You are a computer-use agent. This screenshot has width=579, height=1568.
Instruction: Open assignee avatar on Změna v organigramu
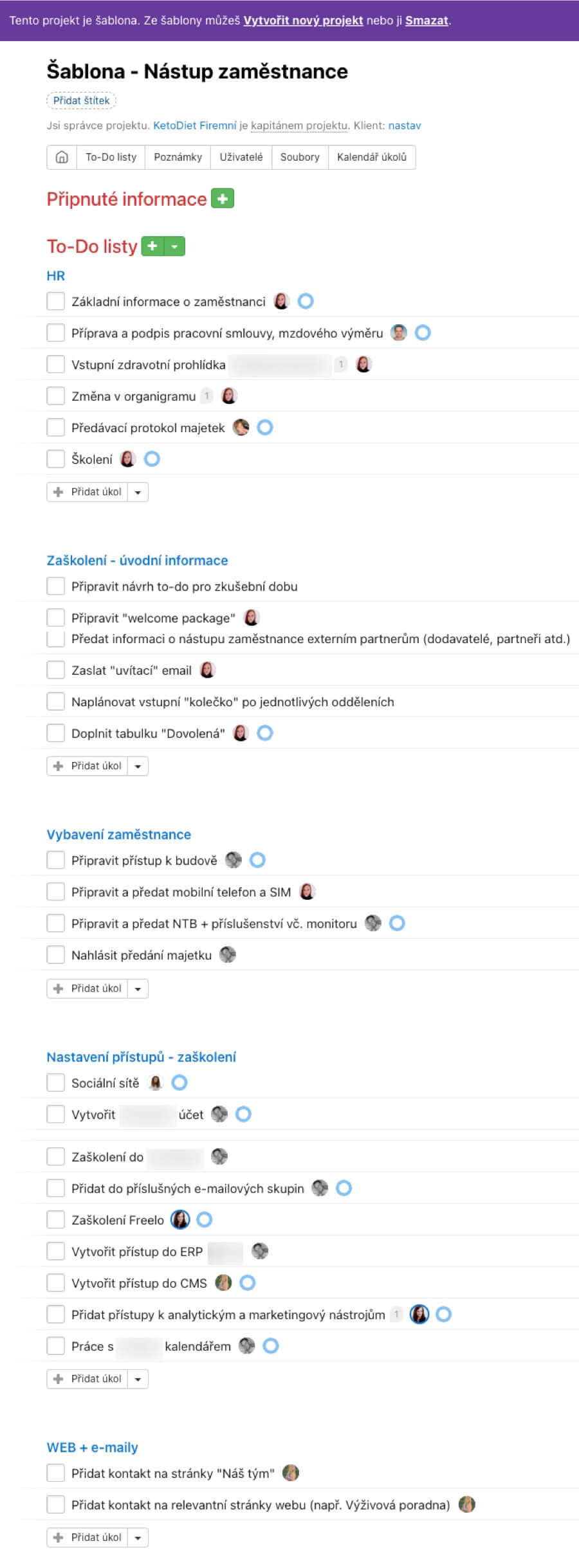point(229,396)
